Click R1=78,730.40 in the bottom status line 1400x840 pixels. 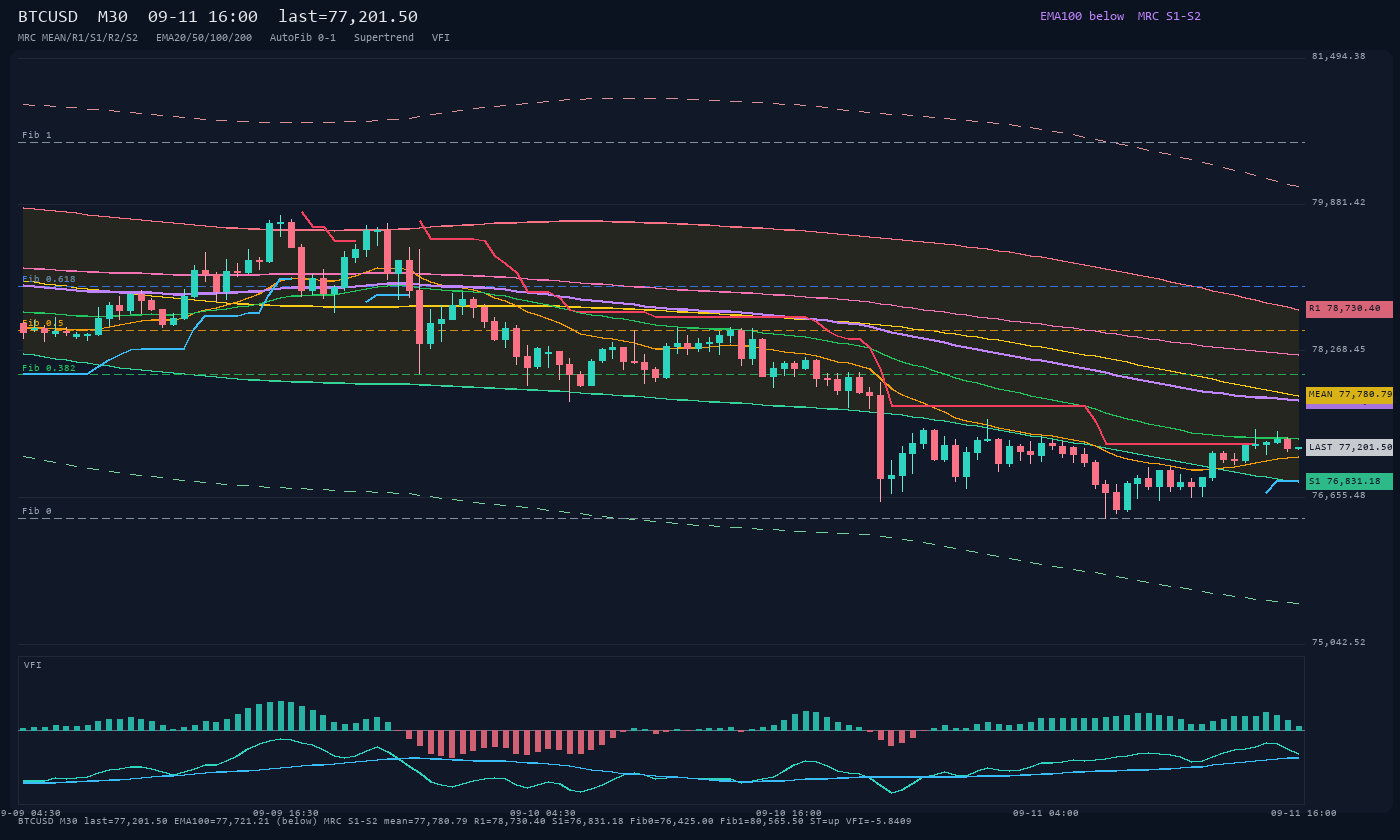510,821
